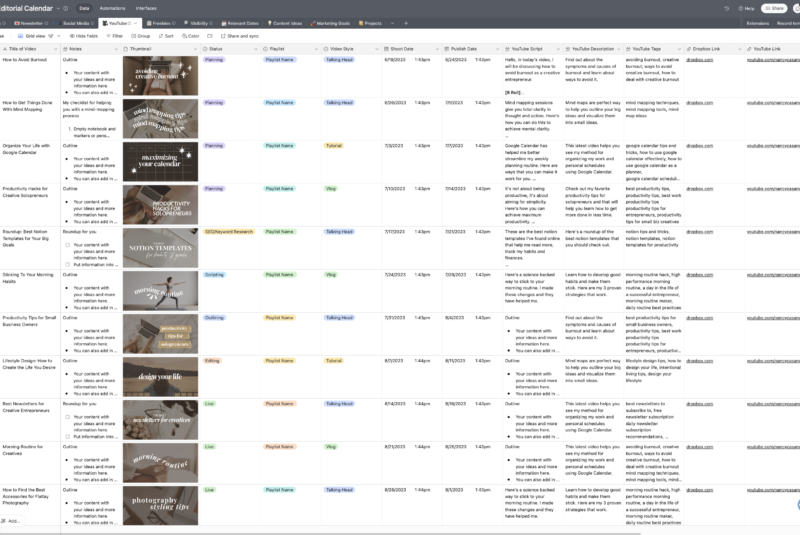Image resolution: width=800 pixels, height=535 pixels.
Task: Check second checkbox in Best Notion Templates notes
Action: 67,264
